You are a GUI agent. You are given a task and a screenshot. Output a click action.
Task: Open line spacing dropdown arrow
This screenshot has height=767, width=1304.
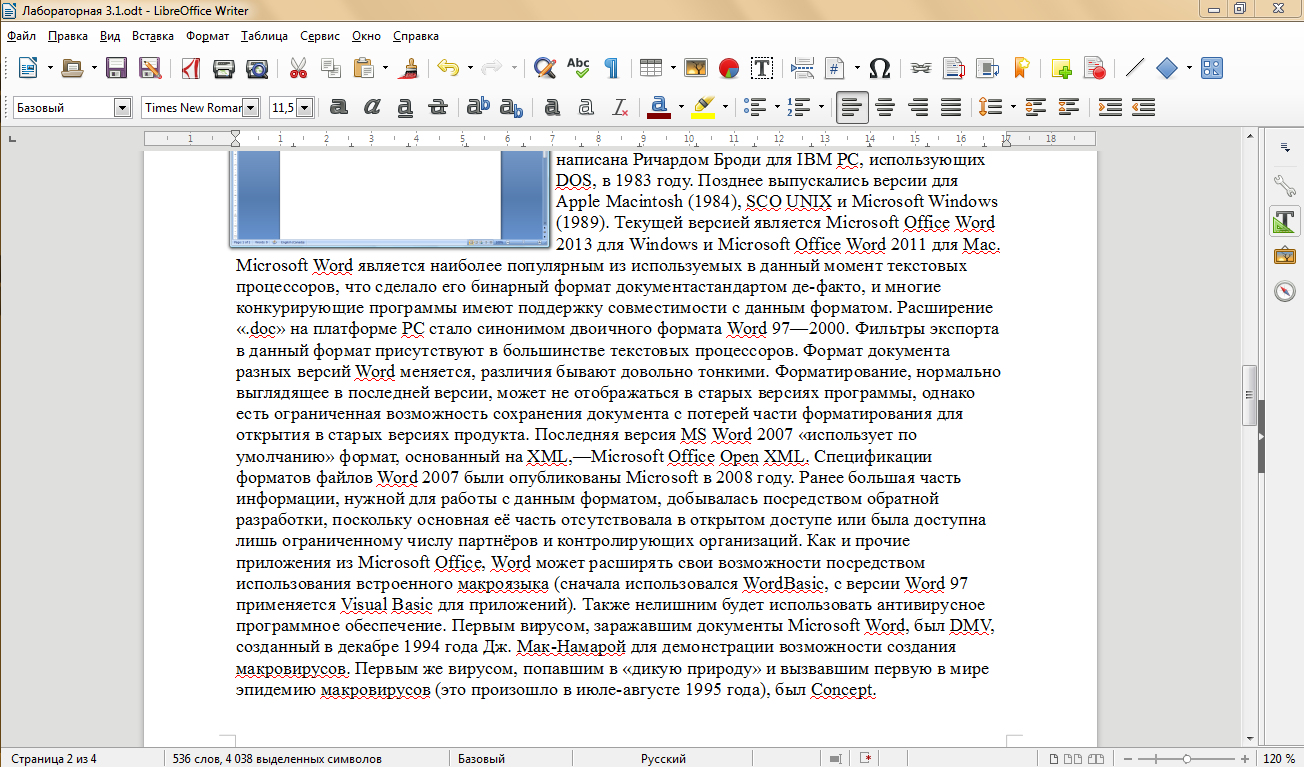point(1012,107)
